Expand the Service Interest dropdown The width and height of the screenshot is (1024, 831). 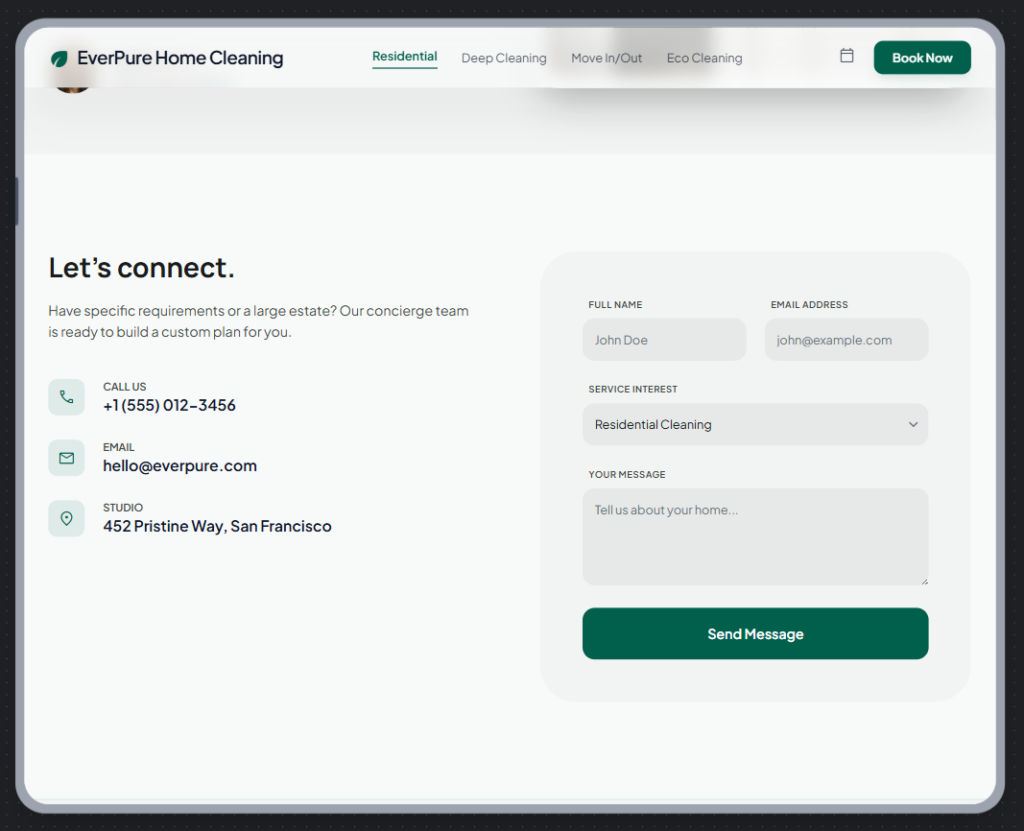tap(755, 425)
